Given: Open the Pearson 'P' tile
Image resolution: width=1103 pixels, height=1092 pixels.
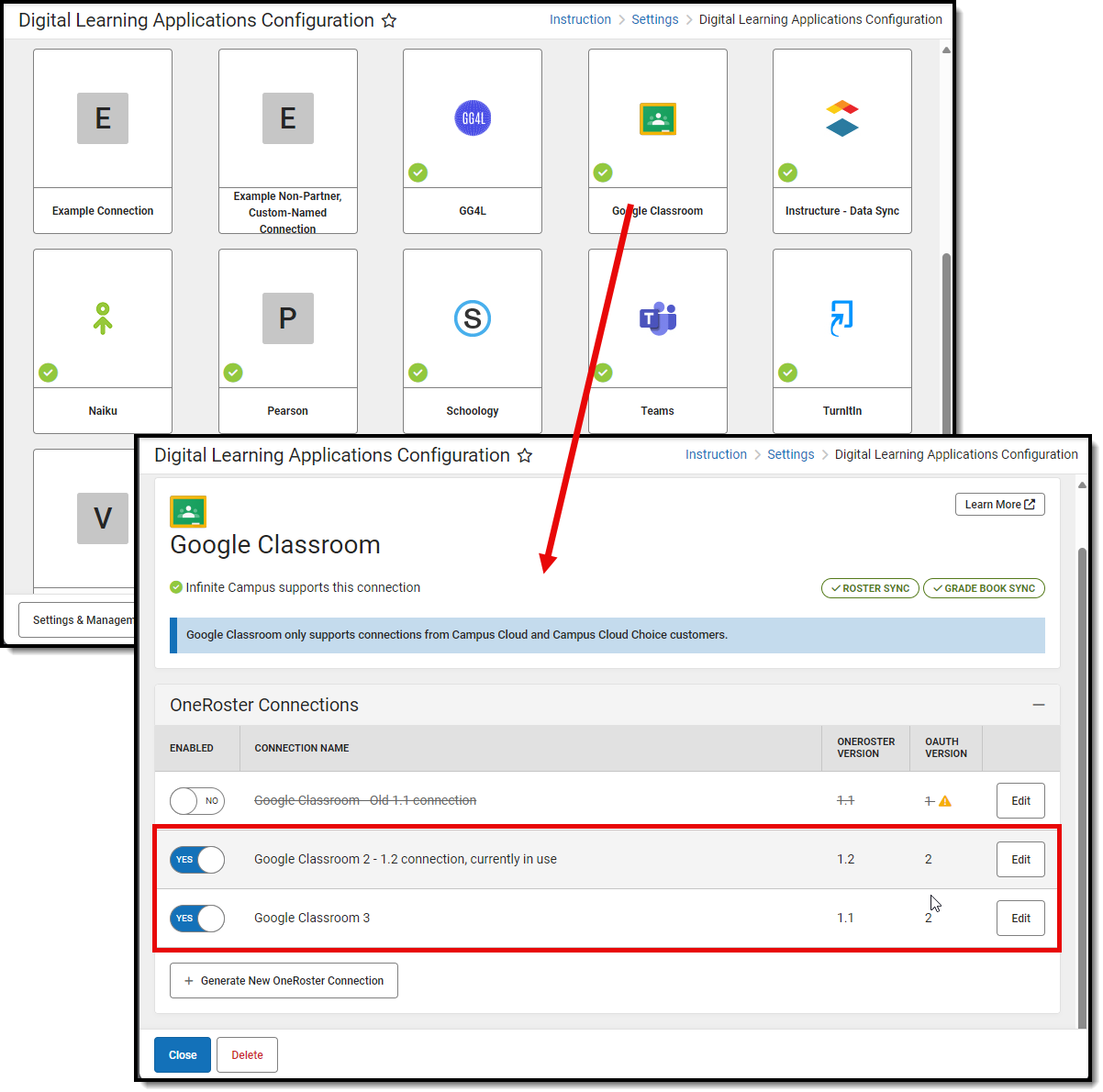Looking at the screenshot, I should coord(288,318).
